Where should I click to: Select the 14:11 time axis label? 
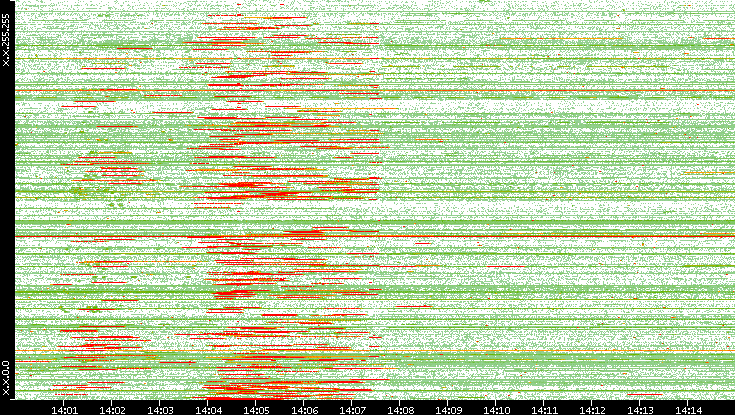(544, 410)
